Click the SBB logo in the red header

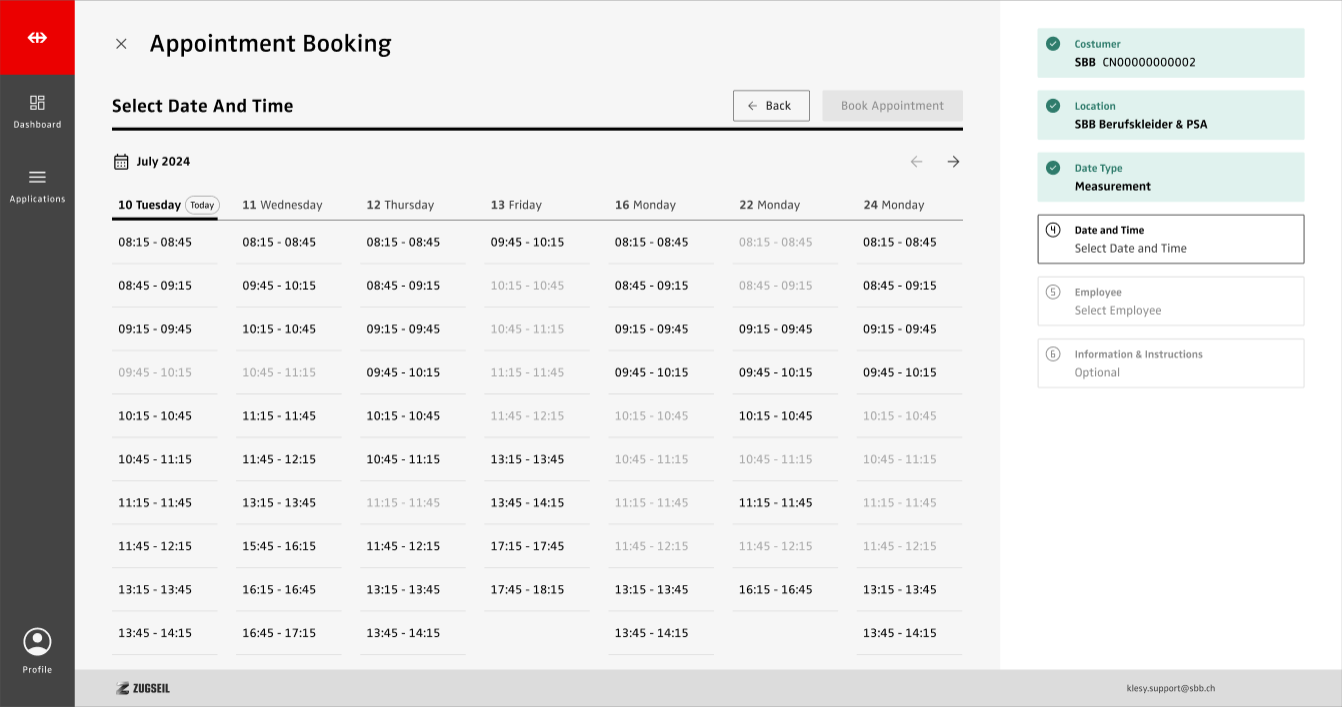(37, 38)
